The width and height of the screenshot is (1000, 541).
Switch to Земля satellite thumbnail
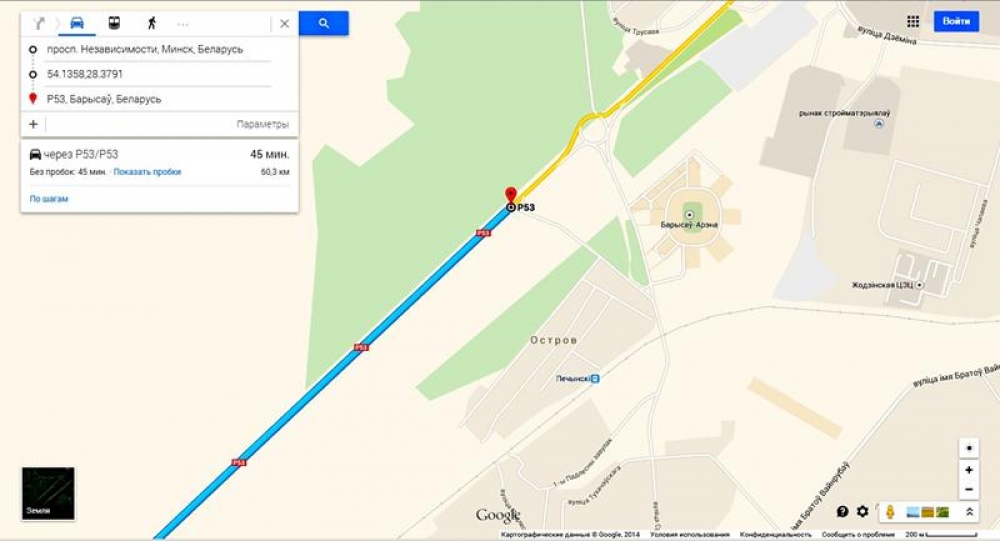48,493
